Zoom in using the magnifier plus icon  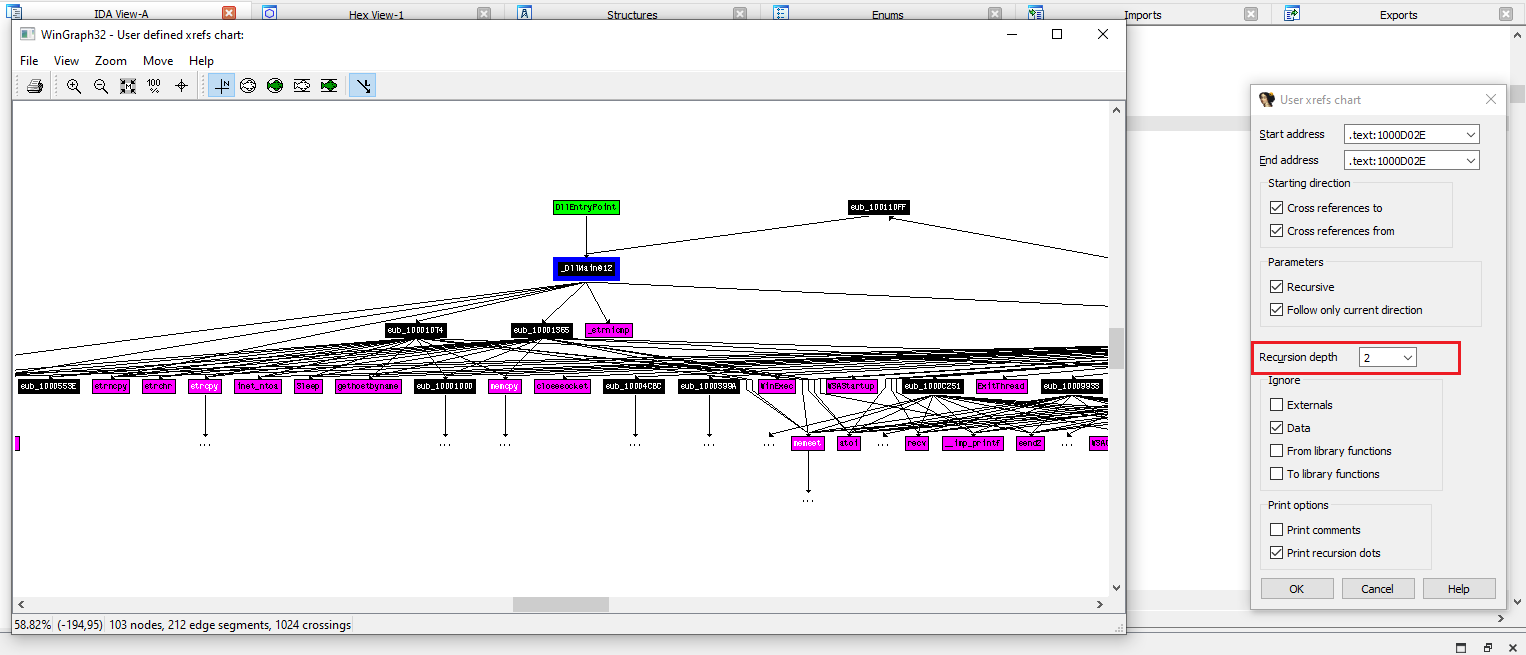[x=74, y=86]
